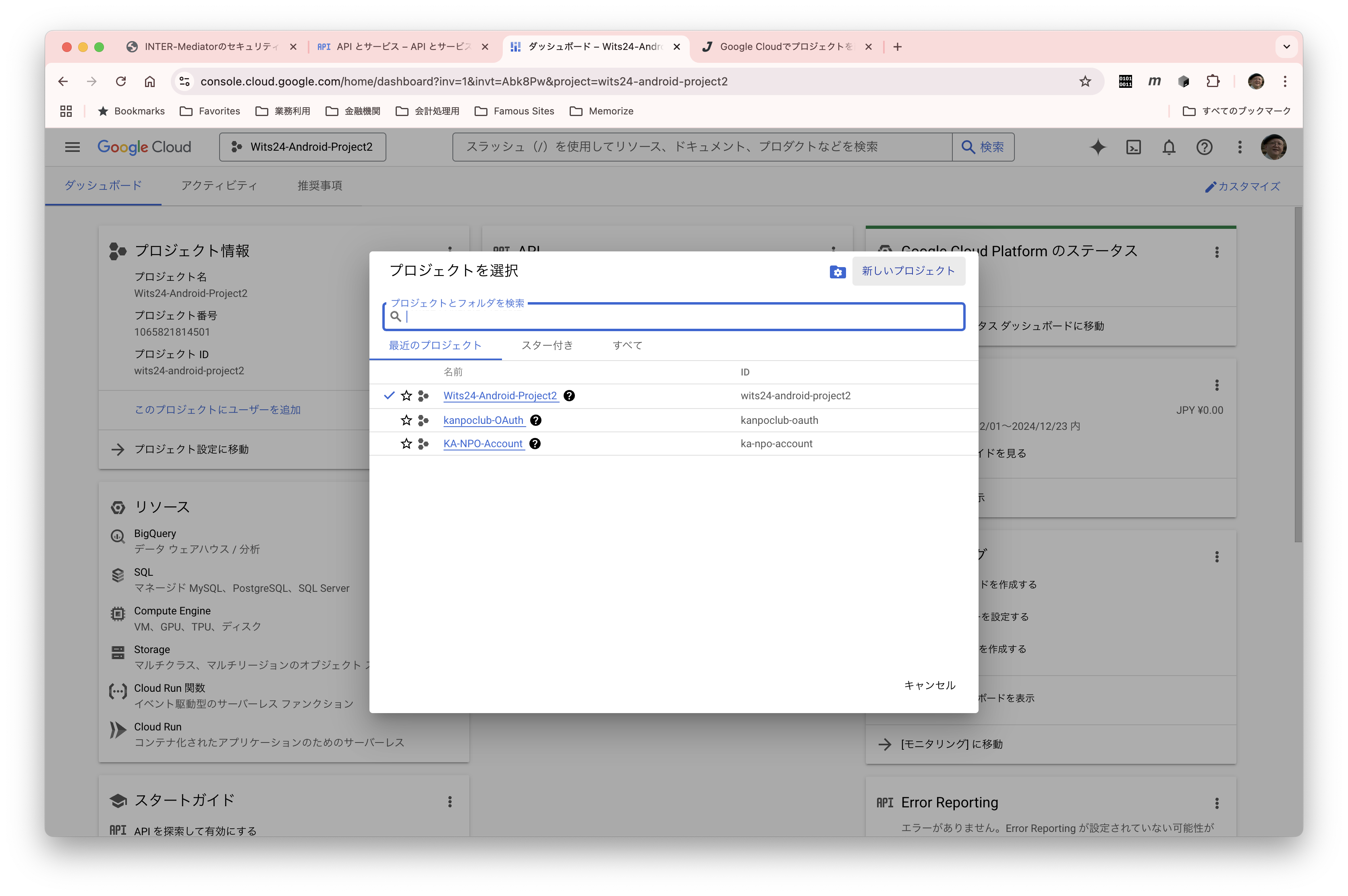Viewport: 1348px width, 896px height.
Task: Switch to API とサービス browser tab
Action: click(403, 47)
